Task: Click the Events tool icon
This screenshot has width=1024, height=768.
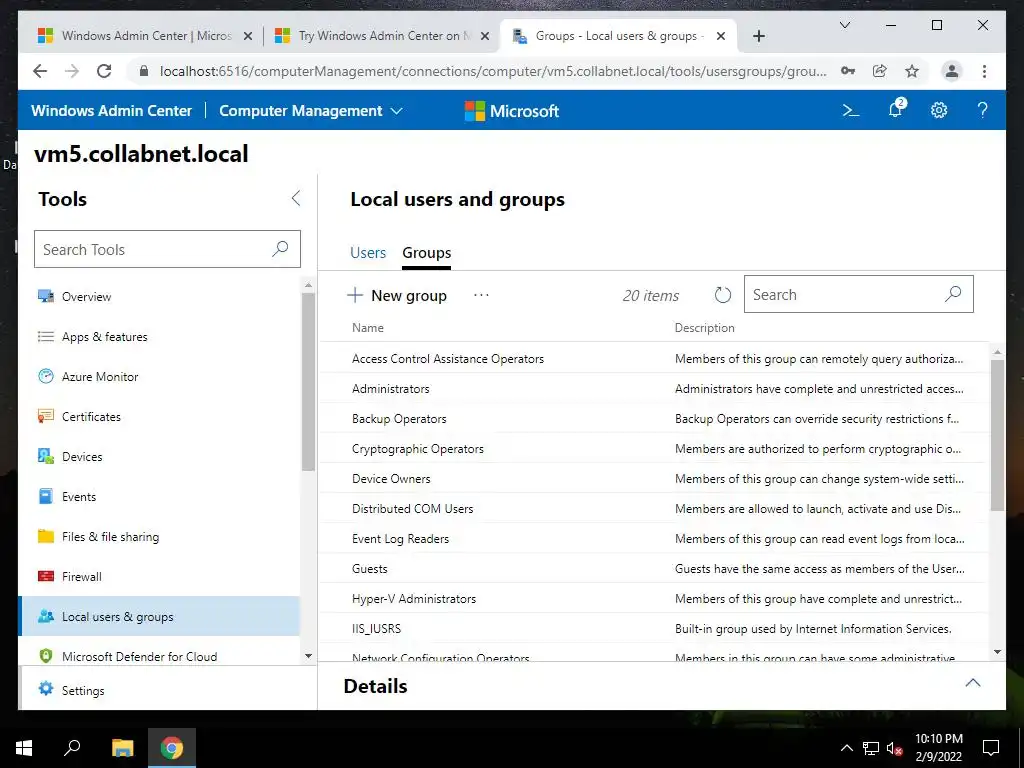Action: 46,496
